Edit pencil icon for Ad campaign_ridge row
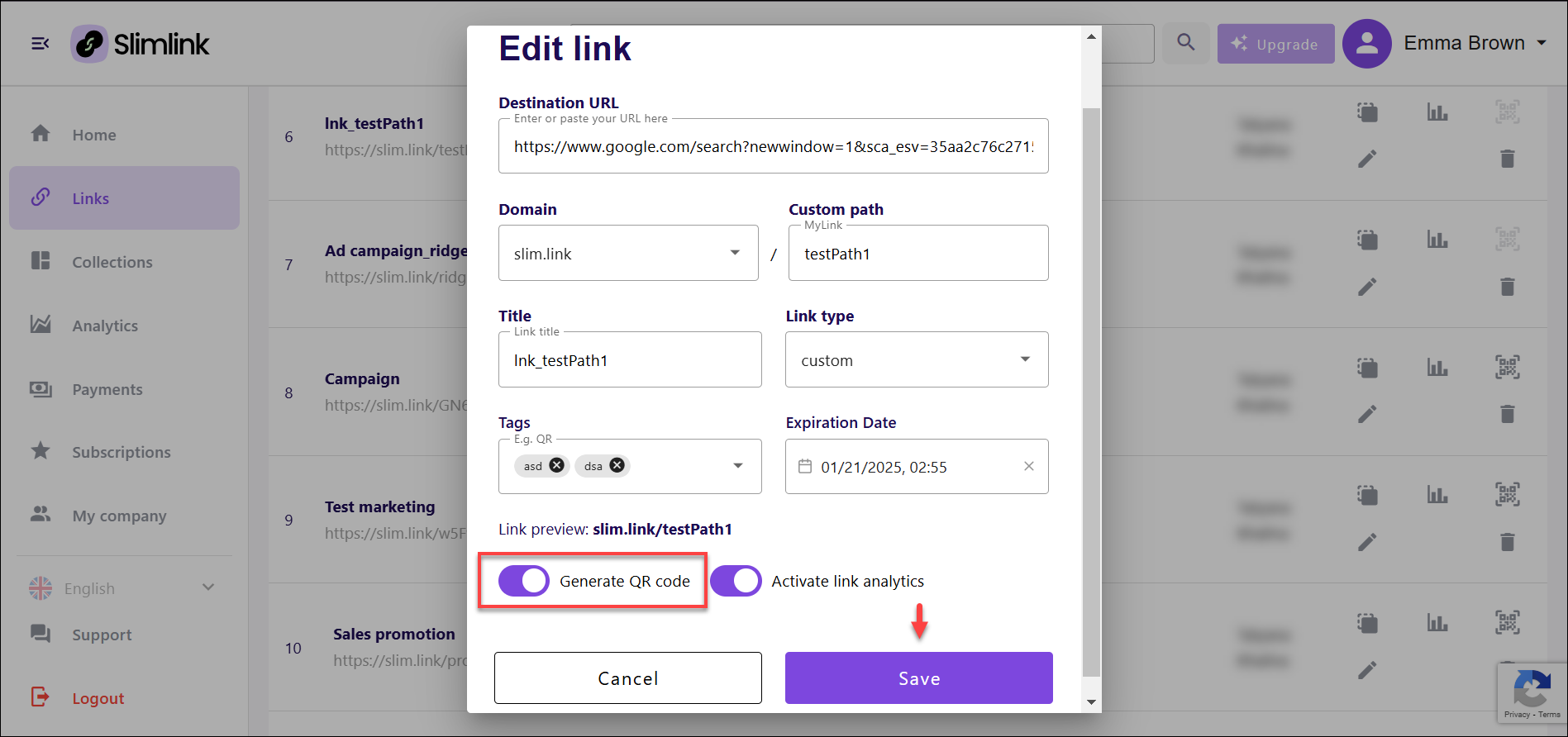Viewport: 1568px width, 737px height. 1367,287
